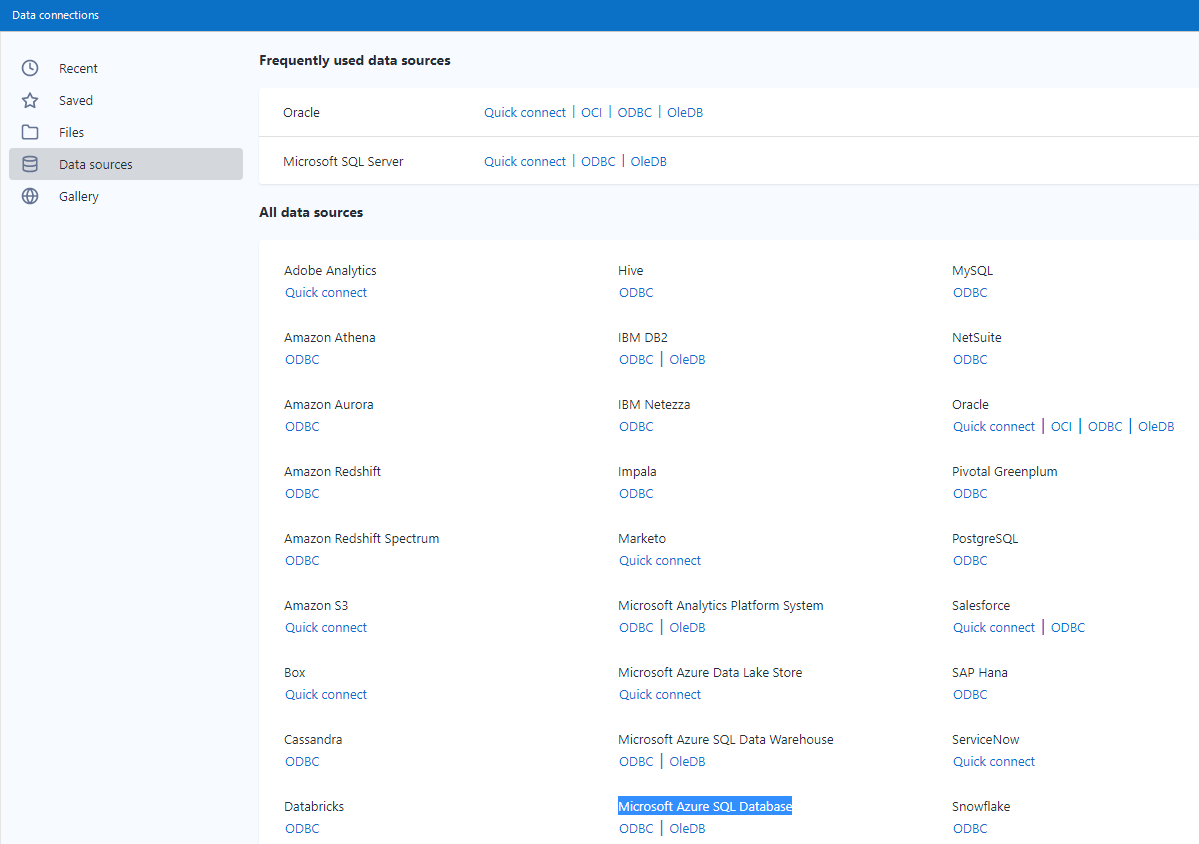1199x844 pixels.
Task: Click the Recent clock icon
Action: point(29,68)
